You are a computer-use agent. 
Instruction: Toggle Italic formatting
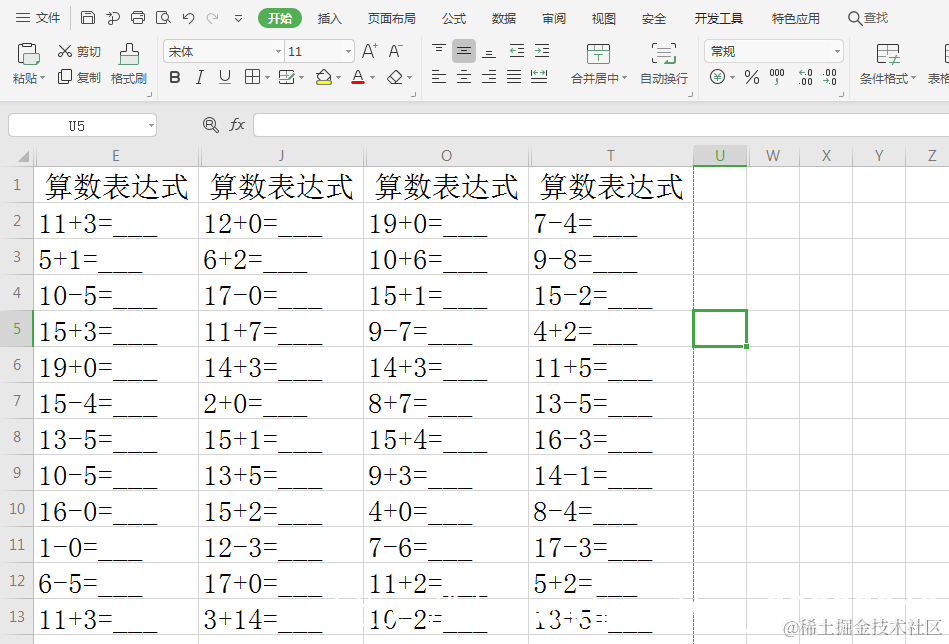[199, 77]
